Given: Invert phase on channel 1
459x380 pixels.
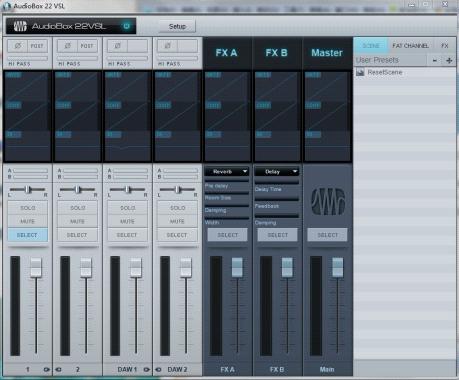Looking at the screenshot, I should click(18, 46).
